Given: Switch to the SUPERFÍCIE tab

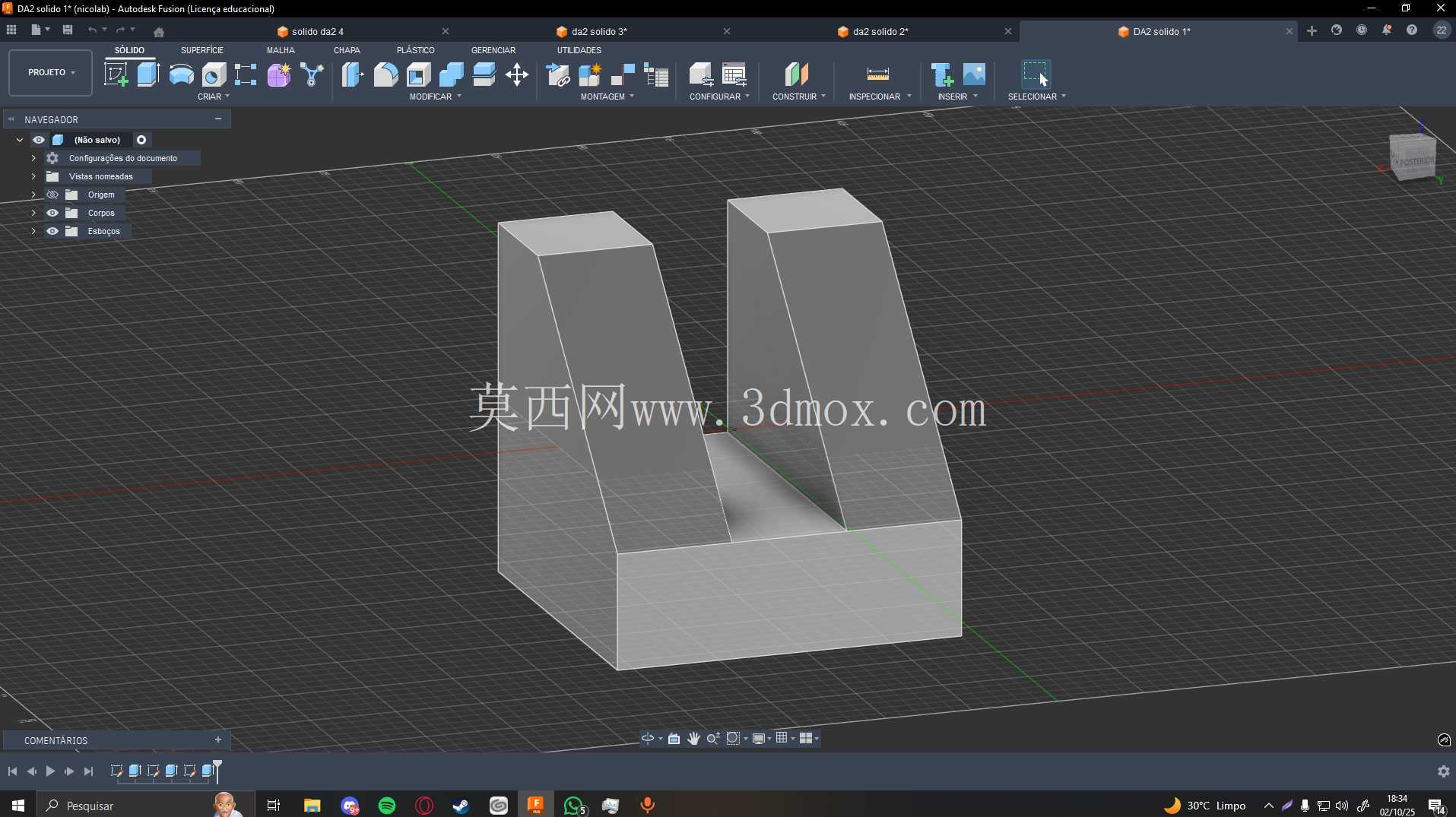Looking at the screenshot, I should coord(201,50).
